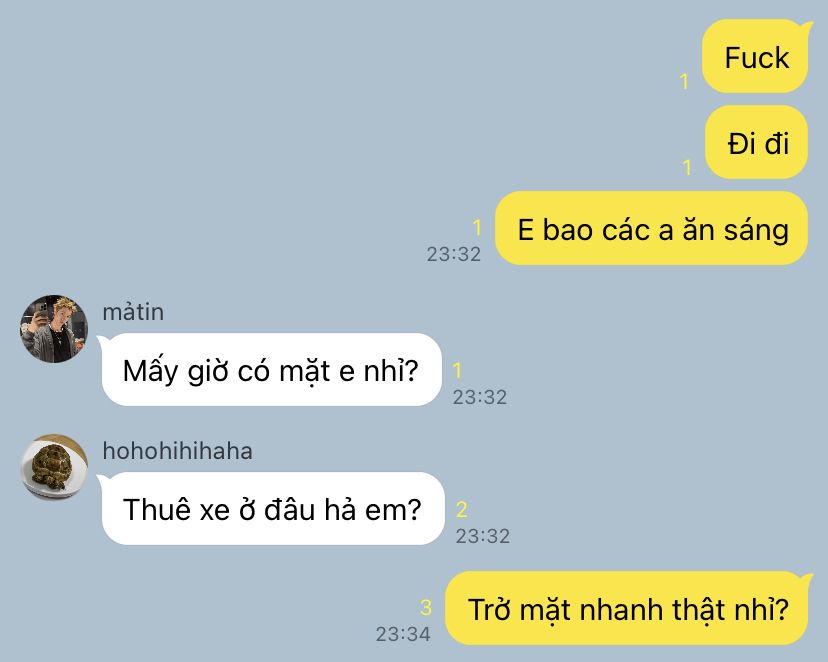Select the "Thuê xe ở đâu hả em?" message
Image resolution: width=828 pixels, height=662 pixels.
pos(272,508)
